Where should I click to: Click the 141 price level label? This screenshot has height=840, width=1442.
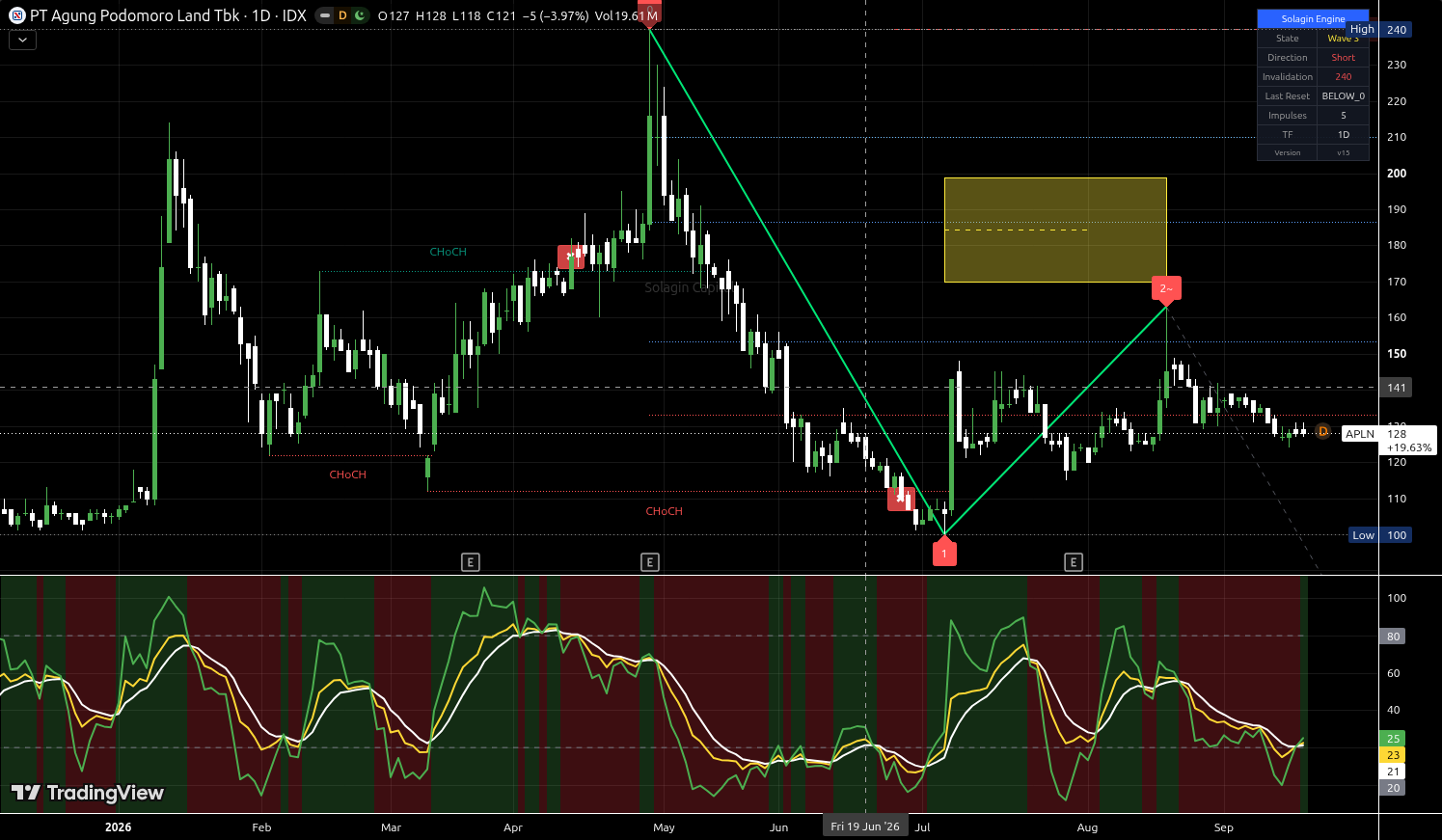pyautogui.click(x=1396, y=388)
